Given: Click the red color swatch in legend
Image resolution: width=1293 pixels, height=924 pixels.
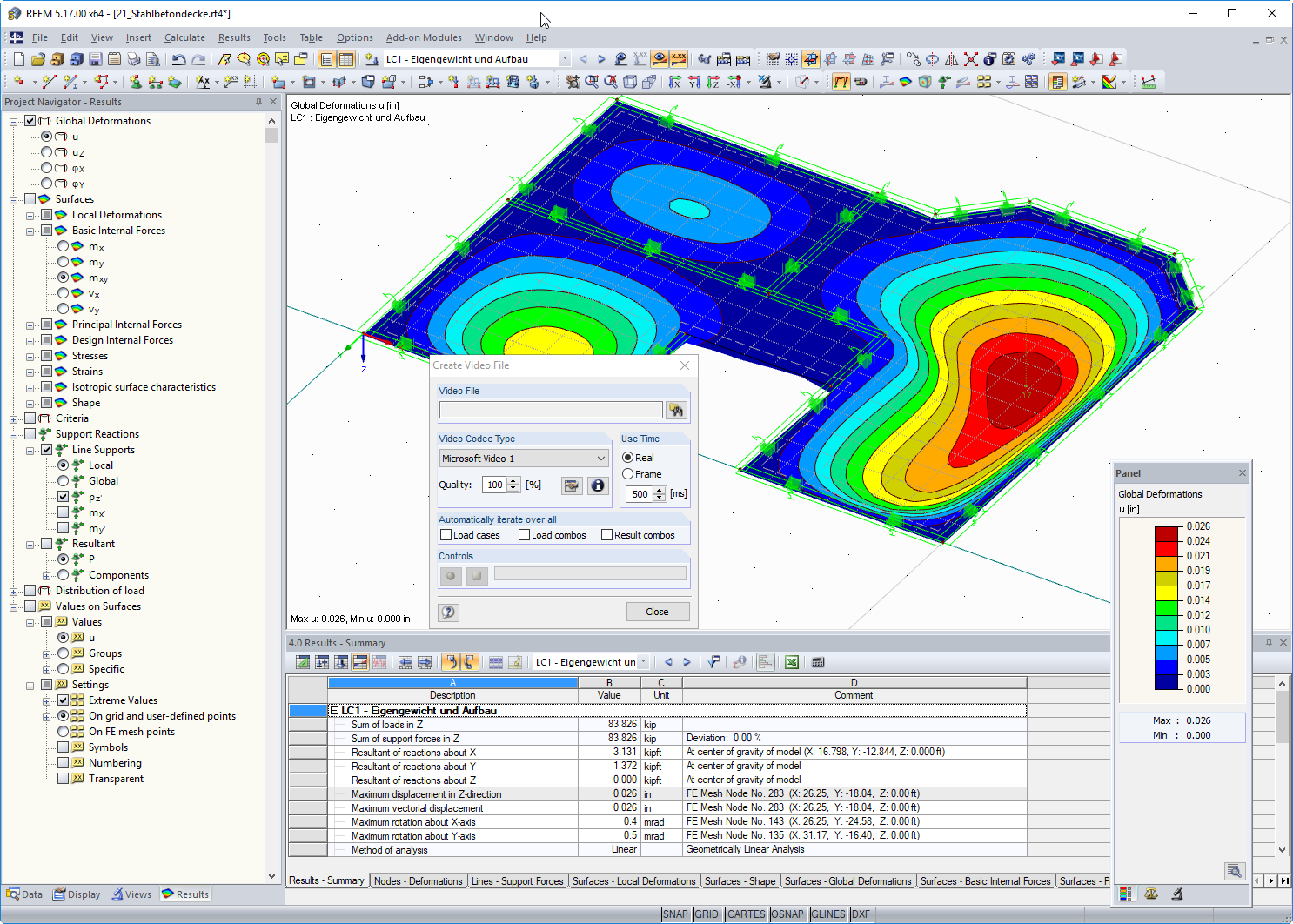Looking at the screenshot, I should (x=1166, y=548).
